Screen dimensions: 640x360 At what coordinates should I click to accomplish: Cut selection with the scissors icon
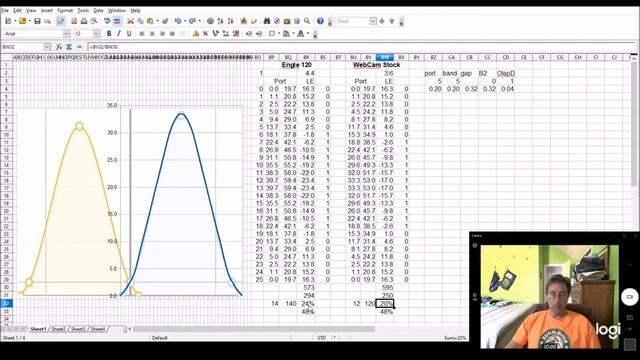tap(130, 21)
